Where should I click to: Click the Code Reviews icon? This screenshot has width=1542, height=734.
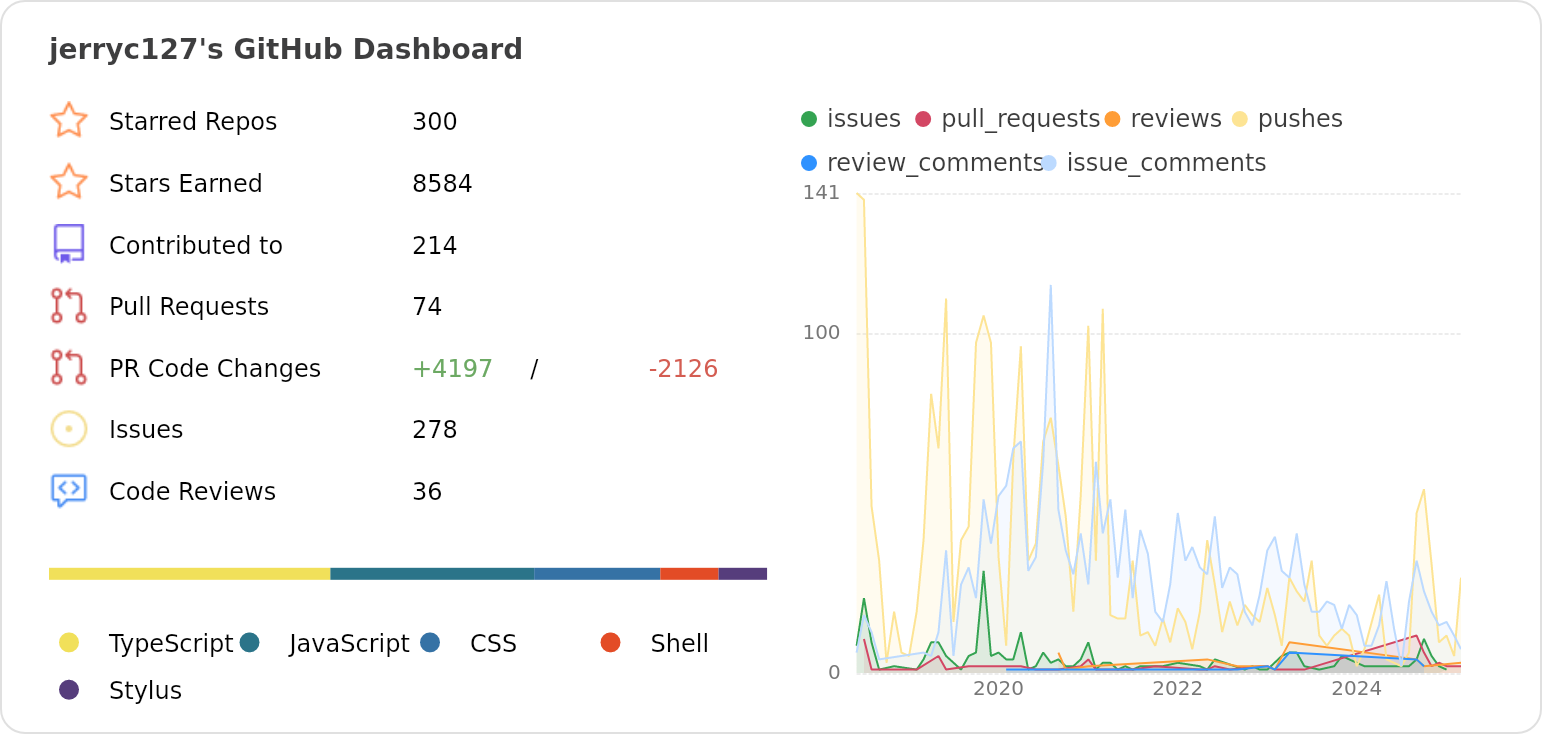pyautogui.click(x=69, y=491)
